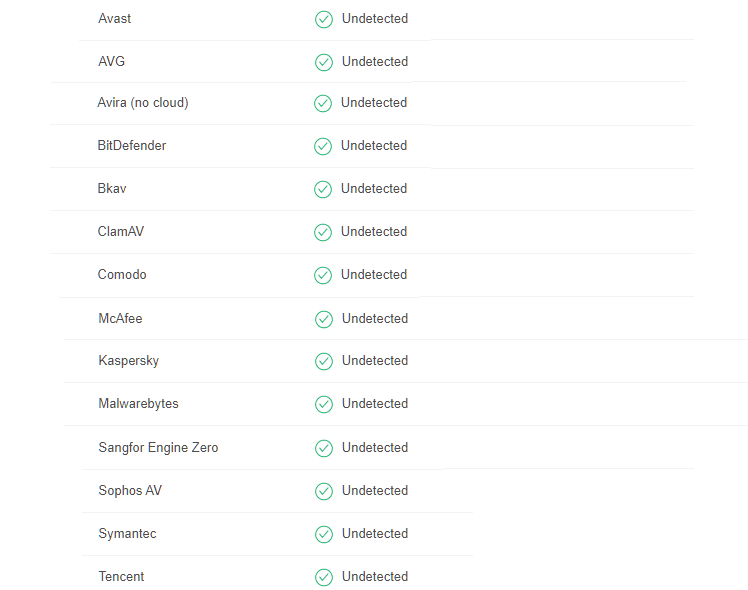748x590 pixels.
Task: Click the check icon in McAfee row
Action: [324, 320]
